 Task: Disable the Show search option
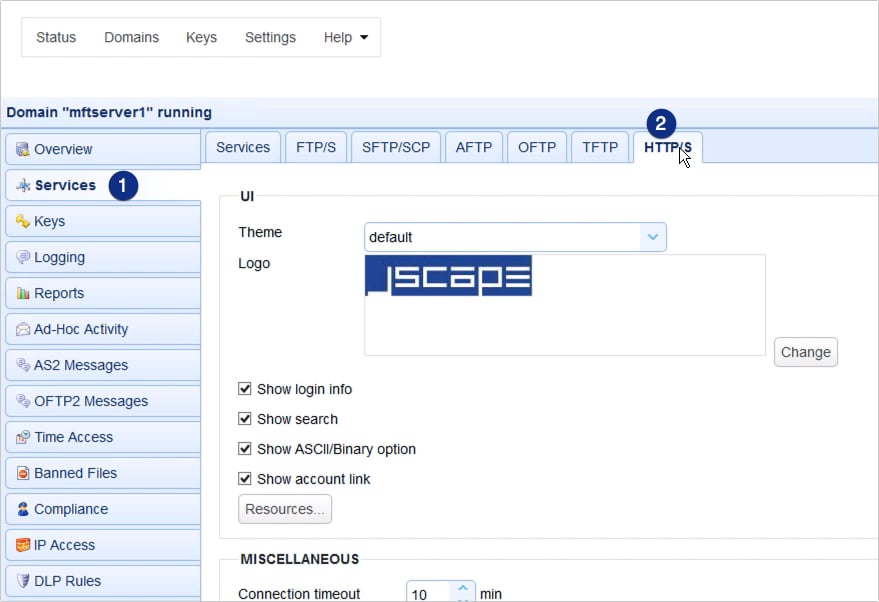click(x=245, y=419)
